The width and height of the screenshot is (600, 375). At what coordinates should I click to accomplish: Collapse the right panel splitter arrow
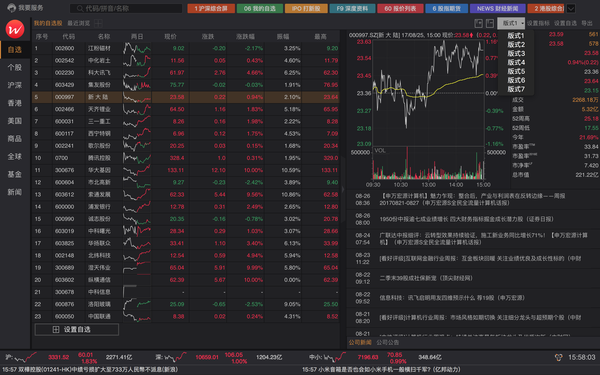coord(343,189)
